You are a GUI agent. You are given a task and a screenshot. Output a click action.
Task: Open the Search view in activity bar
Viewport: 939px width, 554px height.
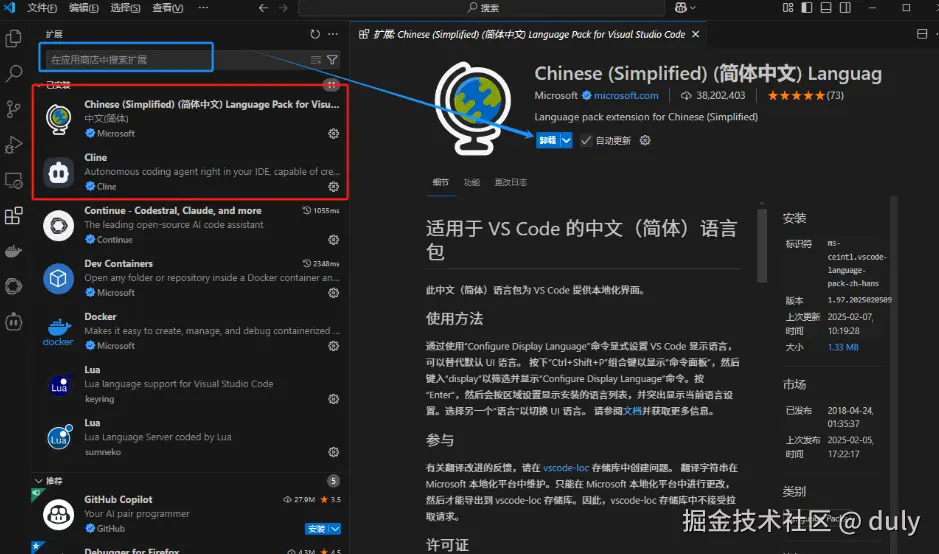(13, 74)
